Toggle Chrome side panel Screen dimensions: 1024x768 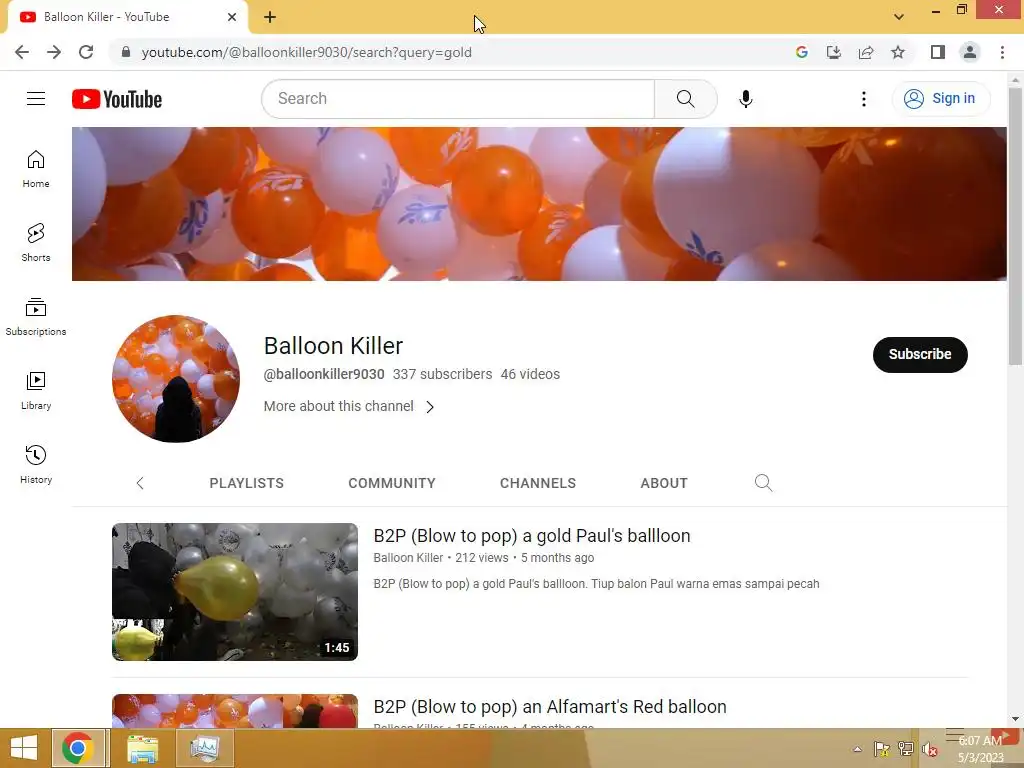[x=938, y=52]
